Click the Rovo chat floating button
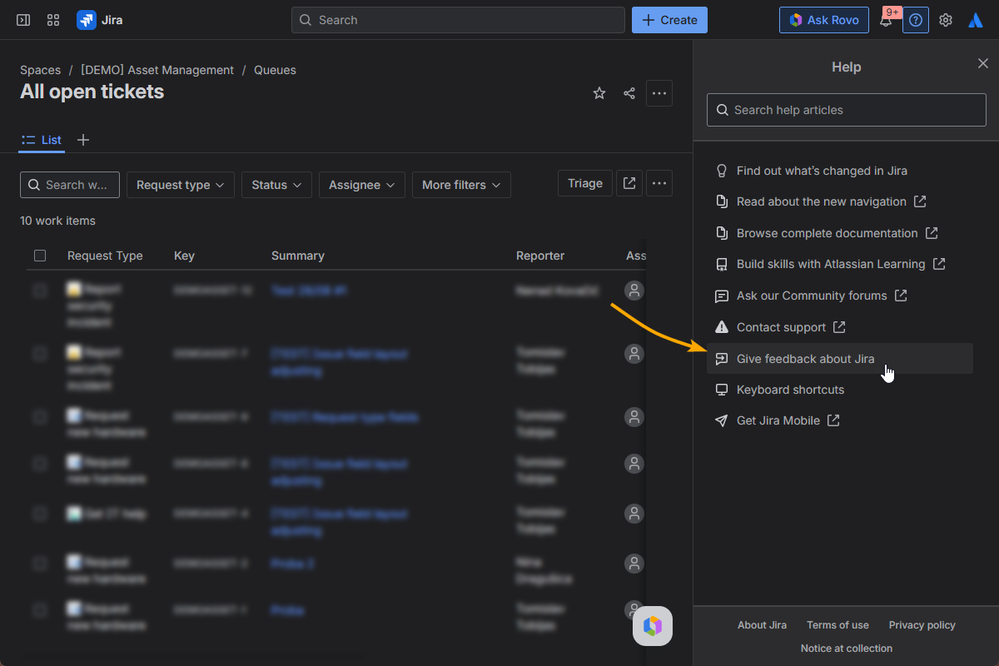This screenshot has width=999, height=666. 652,626
